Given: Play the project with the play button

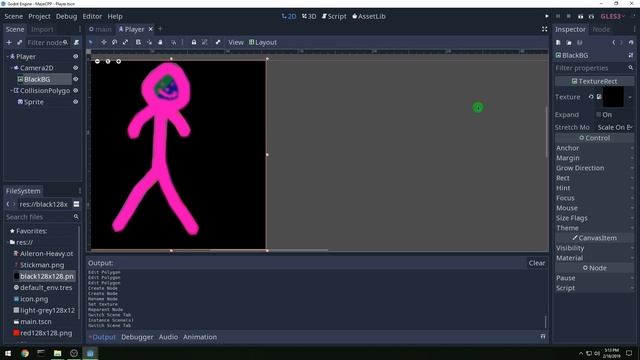Looking at the screenshot, I should (x=547, y=16).
